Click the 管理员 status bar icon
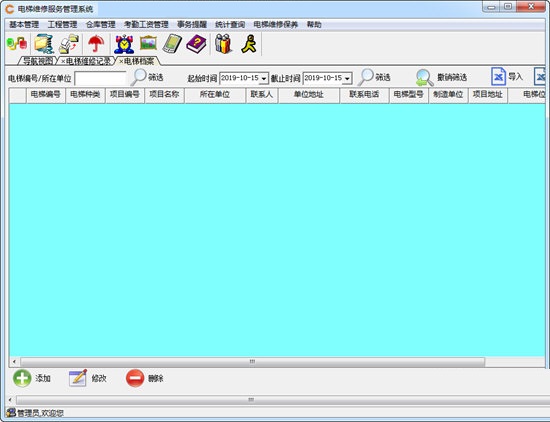The image size is (550, 422). pos(11,413)
